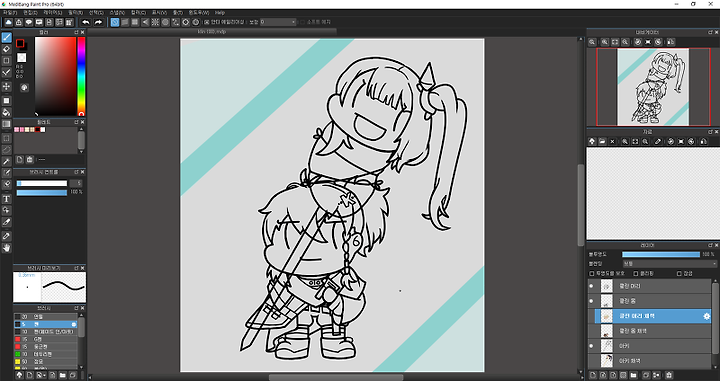The width and height of the screenshot is (720, 381).
Task: Select the Bucket fill tool
Action: [6, 112]
